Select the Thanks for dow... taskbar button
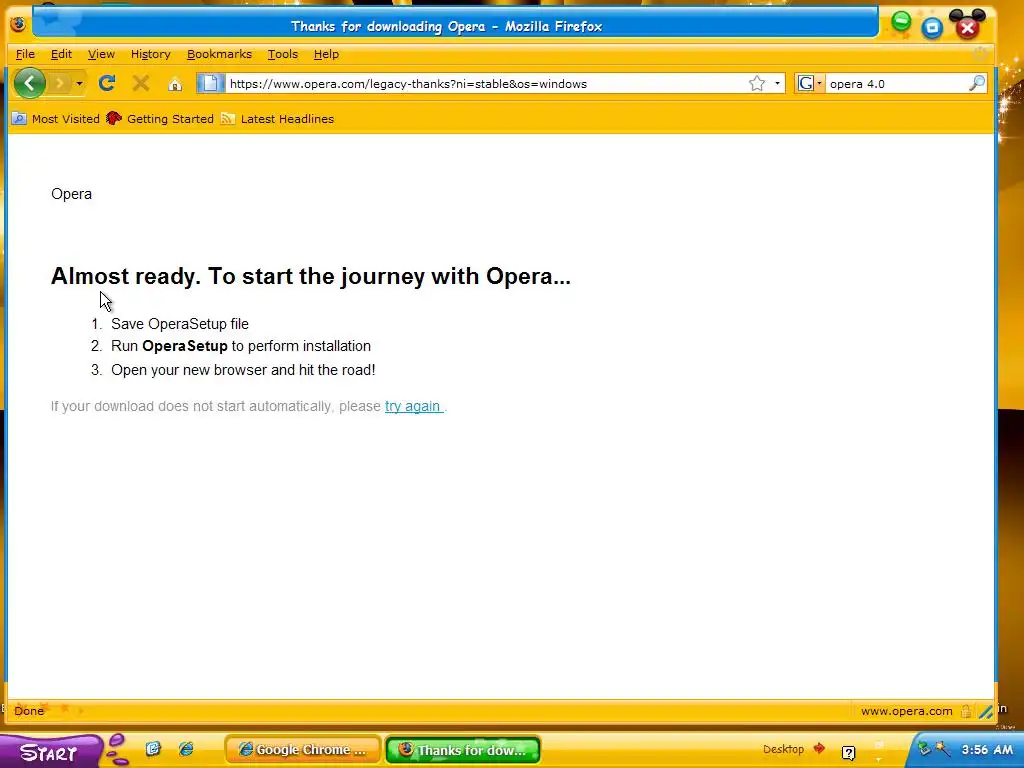1024x768 pixels. (463, 750)
